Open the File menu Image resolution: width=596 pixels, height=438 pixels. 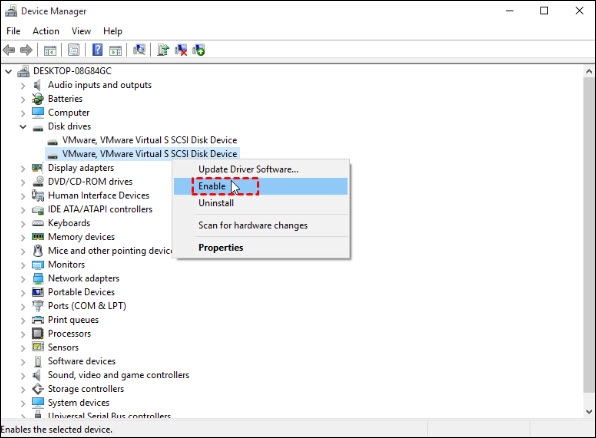click(13, 31)
